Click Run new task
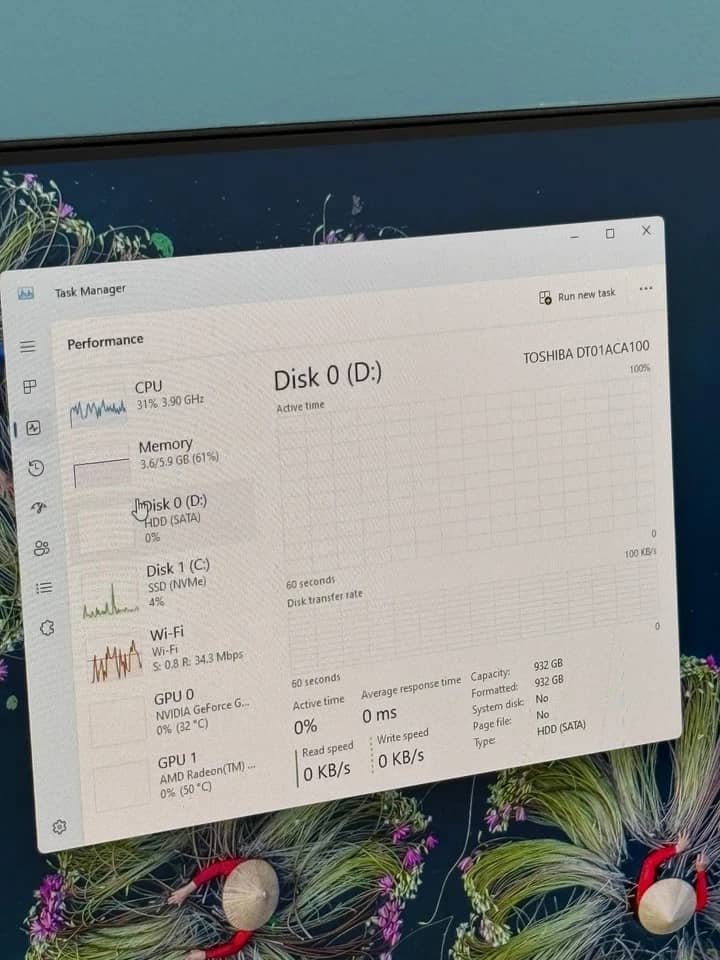This screenshot has height=960, width=720. [x=577, y=296]
